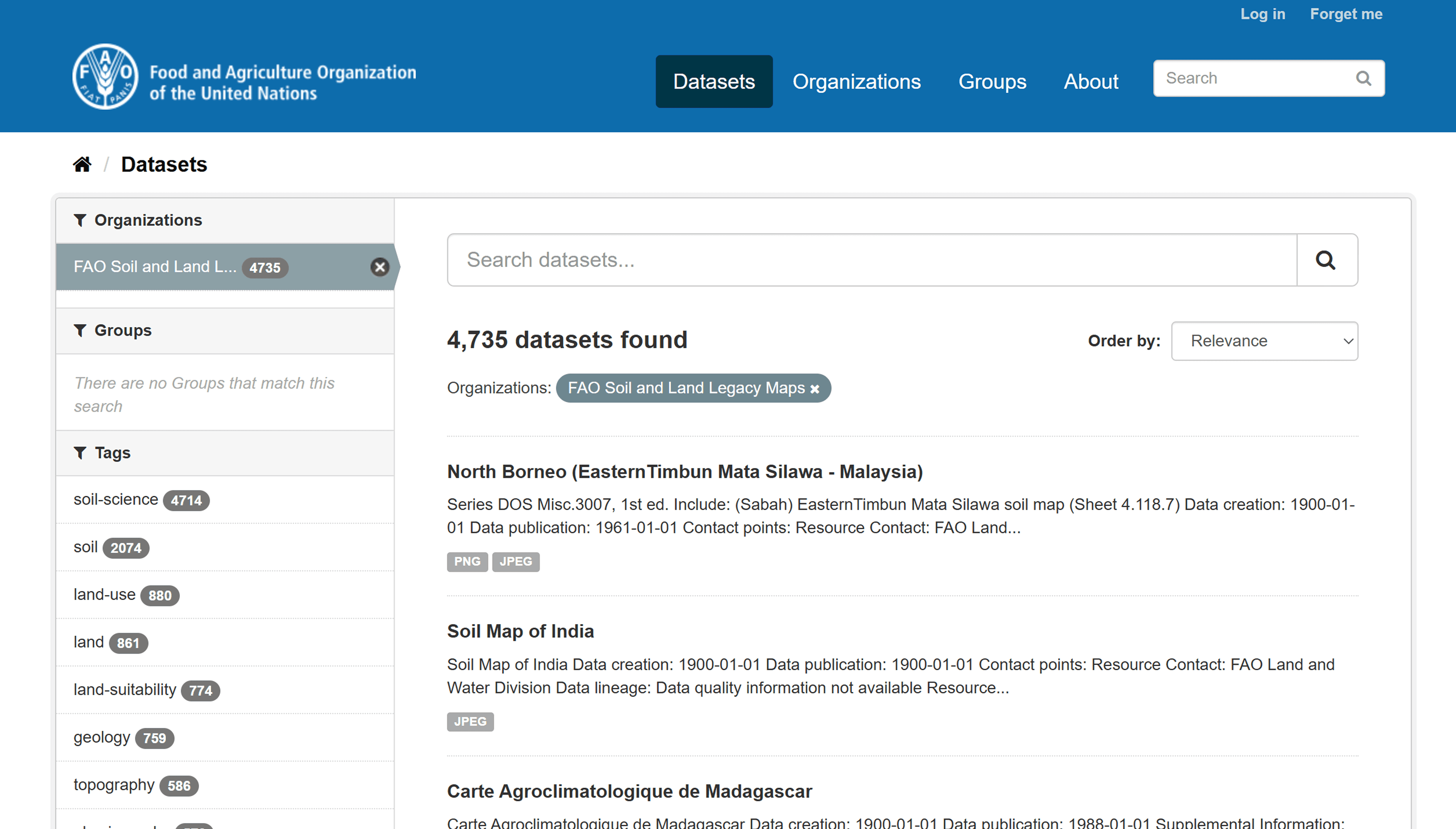1456x829 pixels.
Task: Go to the About page
Action: coord(1091,82)
